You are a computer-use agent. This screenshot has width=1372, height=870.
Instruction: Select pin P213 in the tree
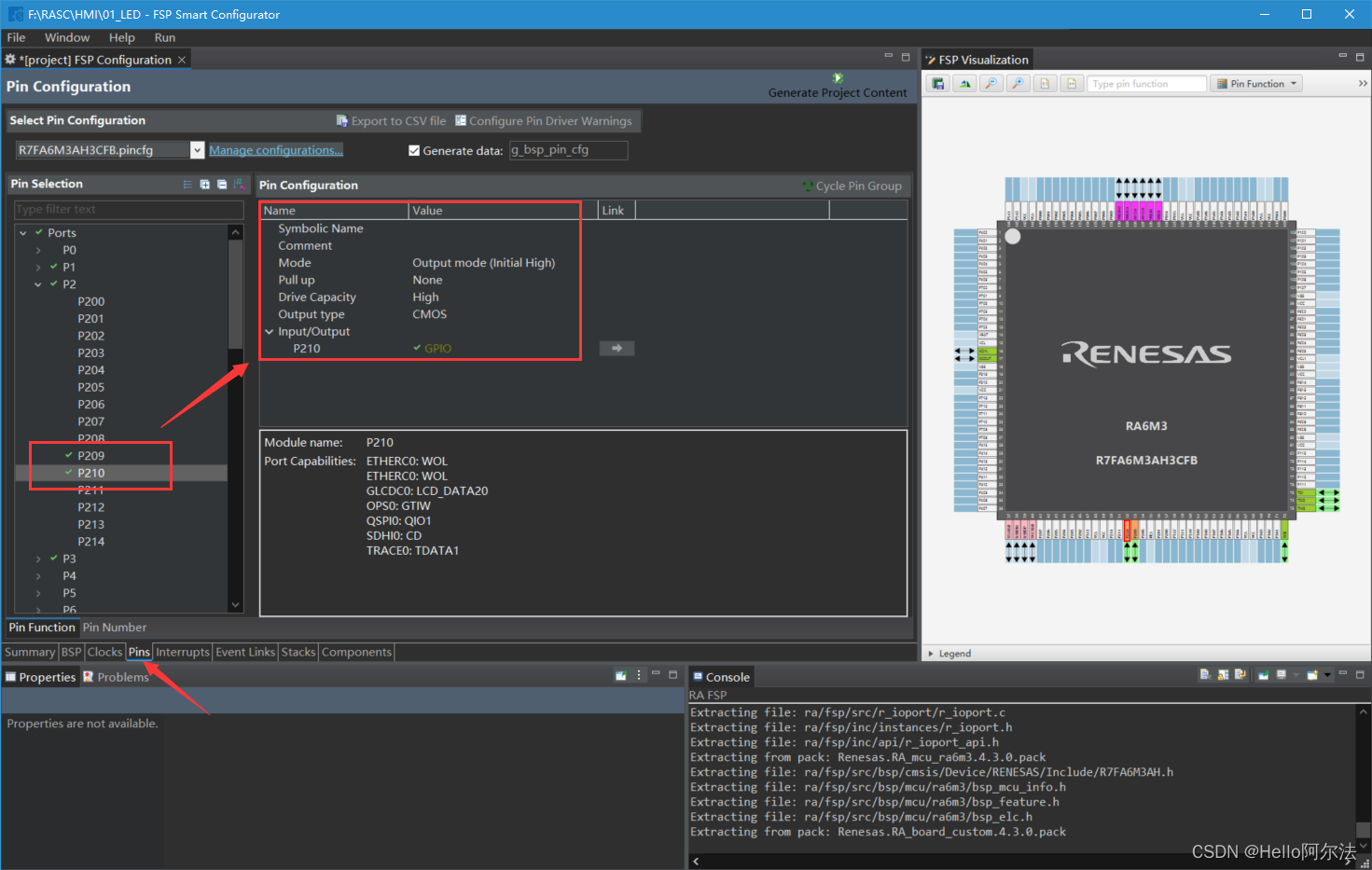(91, 524)
